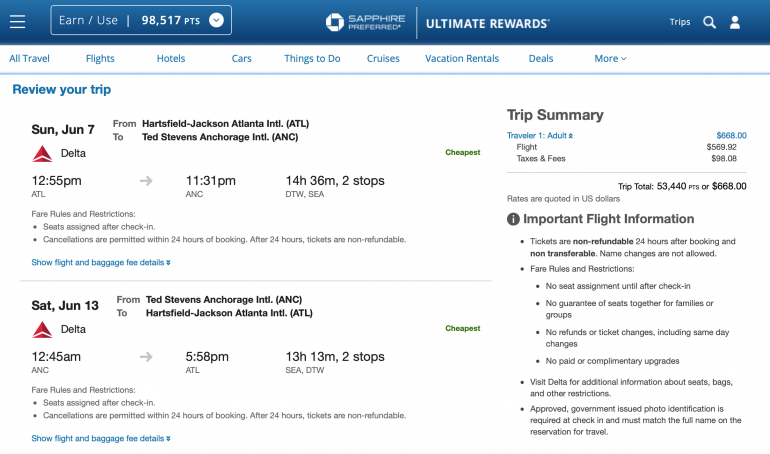770x454 pixels.
Task: Open the Cruises section
Action: (383, 59)
